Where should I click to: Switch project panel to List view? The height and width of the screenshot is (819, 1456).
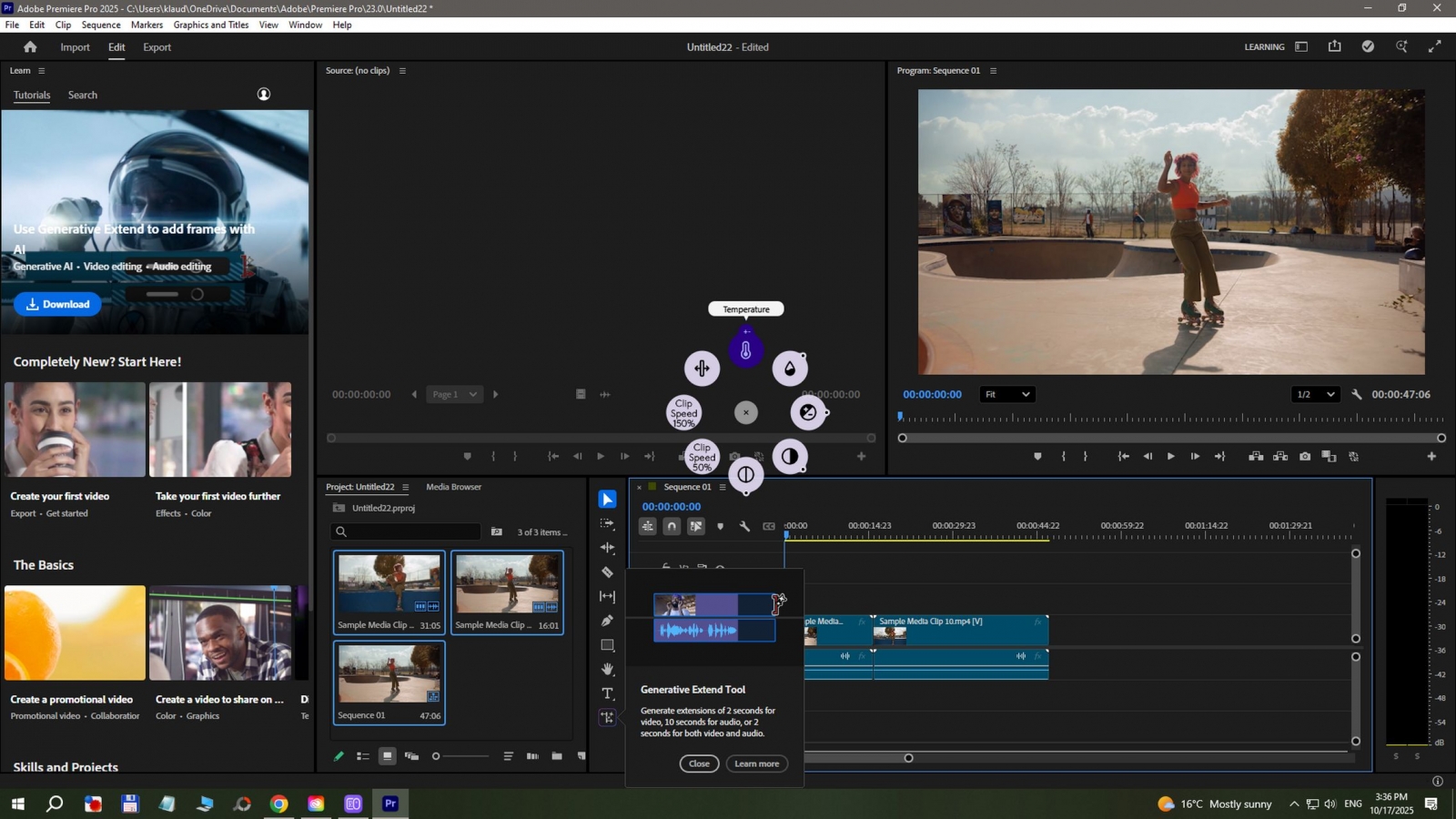tap(363, 756)
